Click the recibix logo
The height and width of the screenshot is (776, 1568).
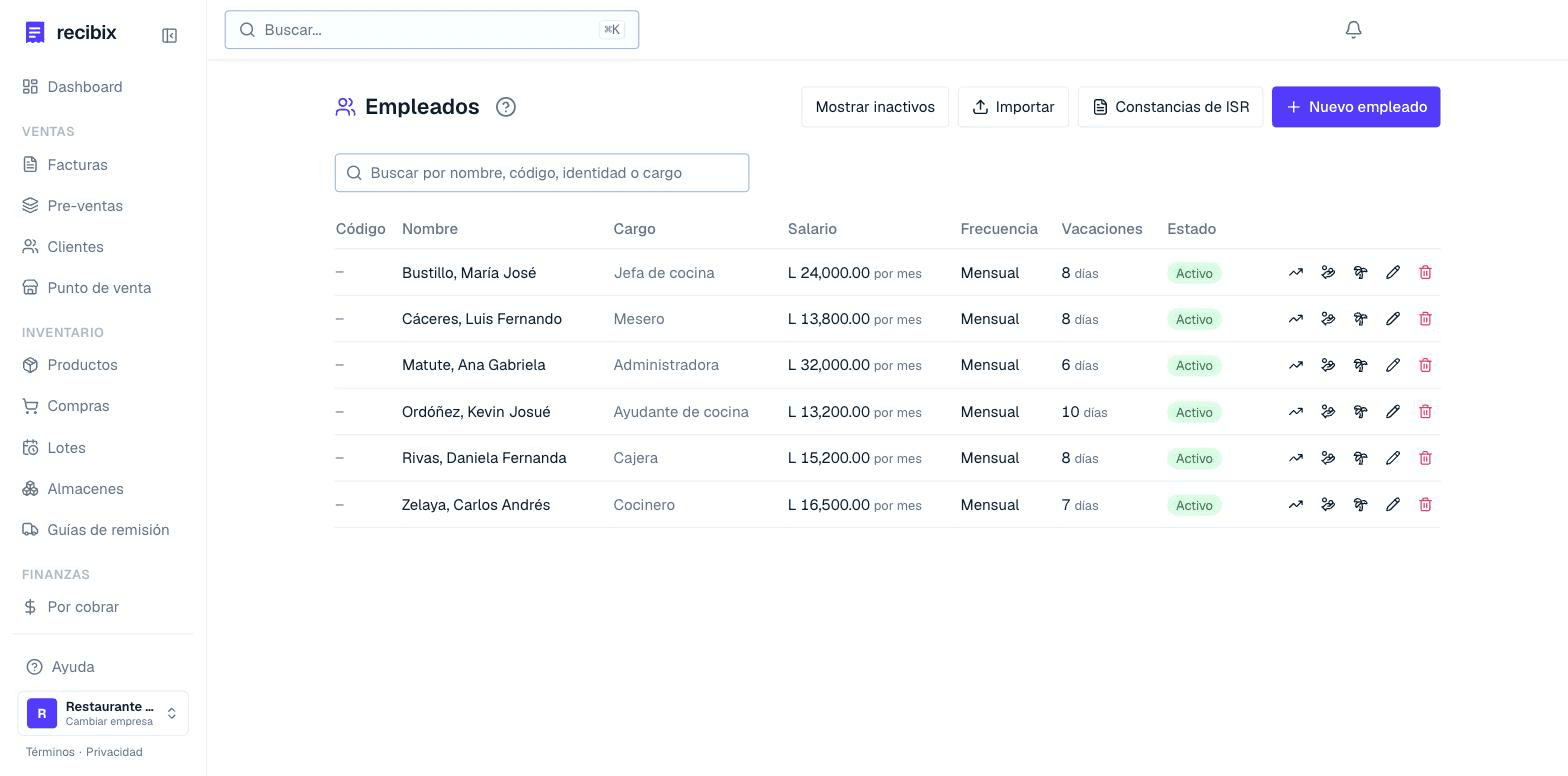(71, 33)
